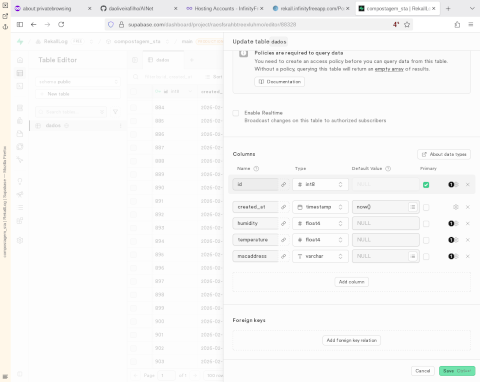480x382 pixels.
Task: Open the varchar type dropdown for macaddress
Action: (x=320, y=256)
